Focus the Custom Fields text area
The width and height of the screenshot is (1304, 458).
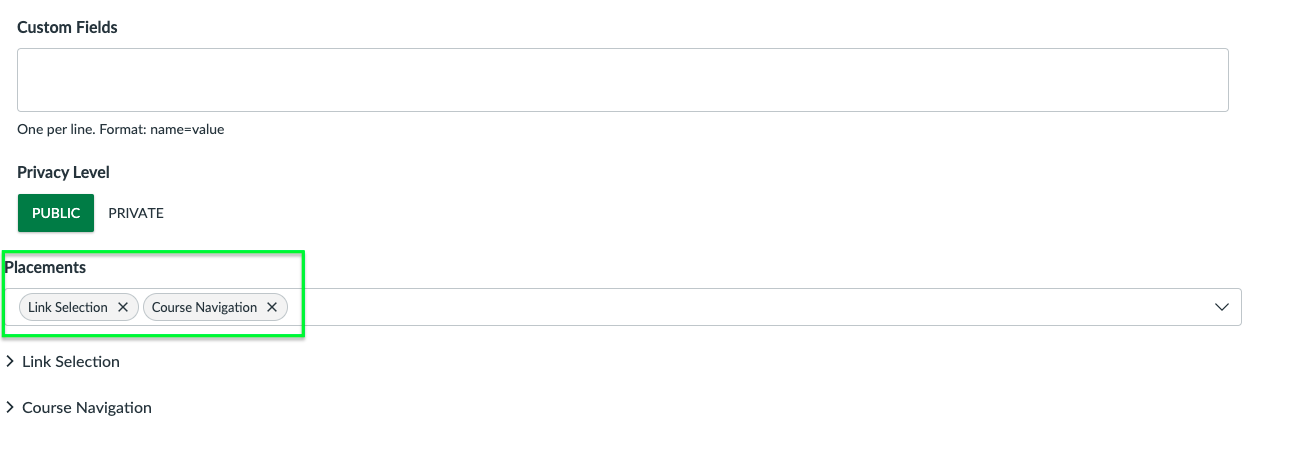tap(623, 80)
